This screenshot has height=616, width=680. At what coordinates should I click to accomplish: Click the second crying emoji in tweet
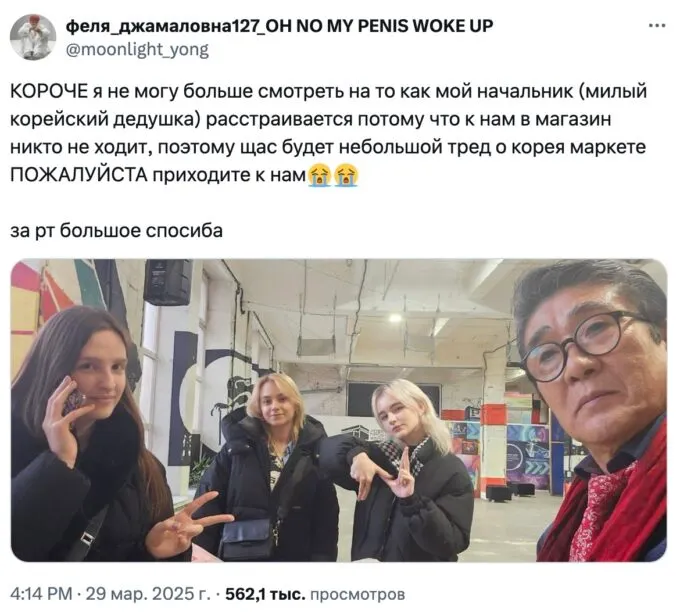(x=345, y=175)
